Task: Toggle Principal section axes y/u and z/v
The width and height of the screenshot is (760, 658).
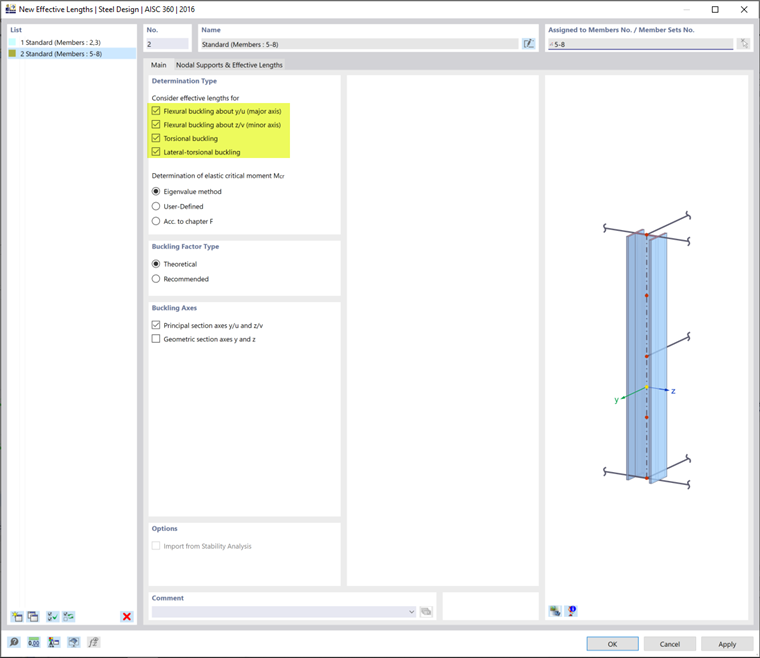Action: click(x=156, y=325)
